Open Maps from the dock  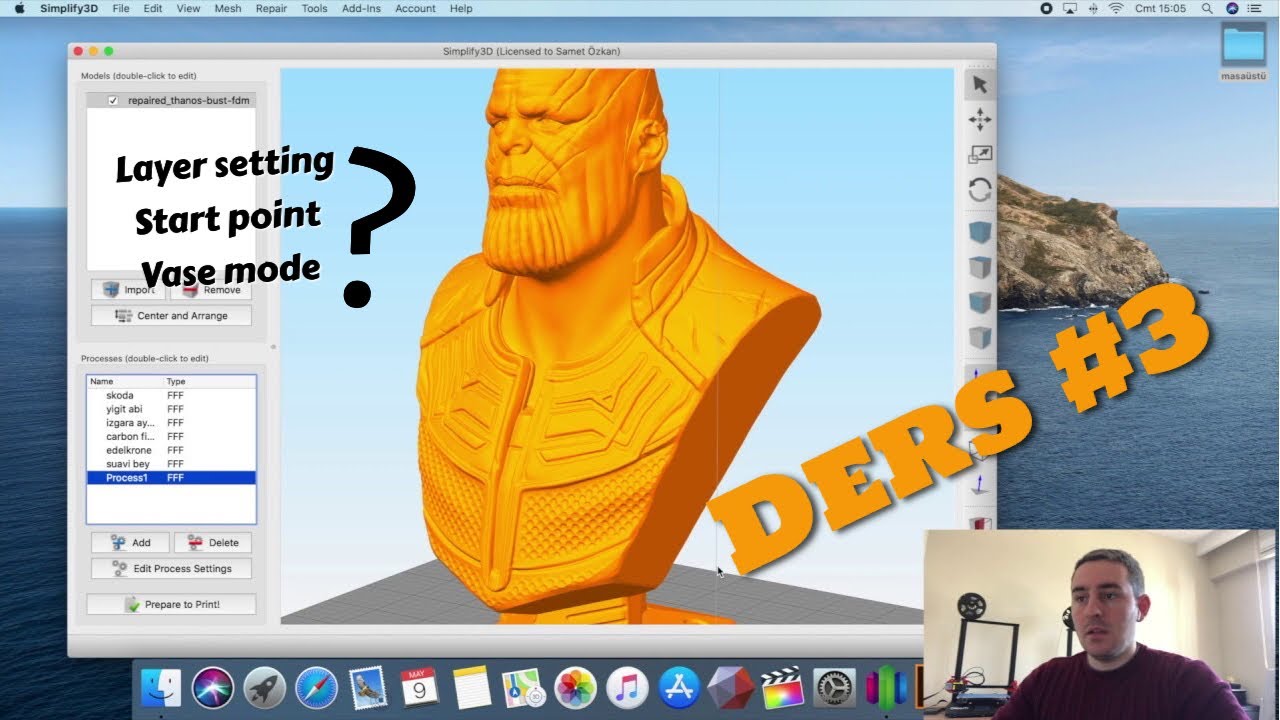coord(523,687)
